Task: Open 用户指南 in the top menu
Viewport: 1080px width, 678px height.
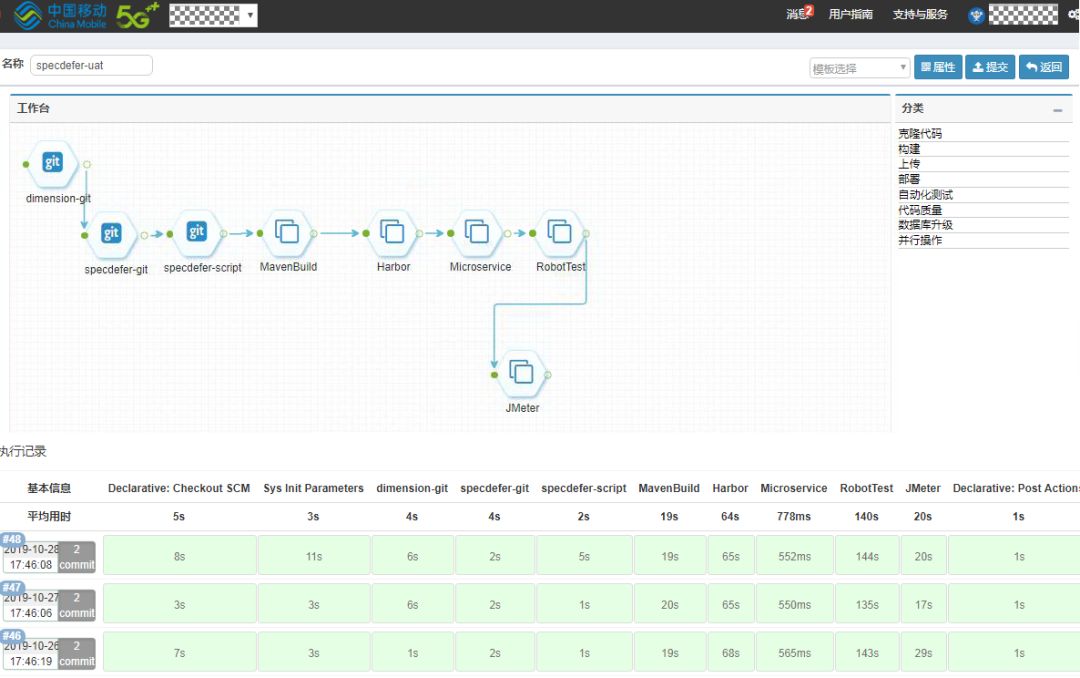Action: coord(851,14)
